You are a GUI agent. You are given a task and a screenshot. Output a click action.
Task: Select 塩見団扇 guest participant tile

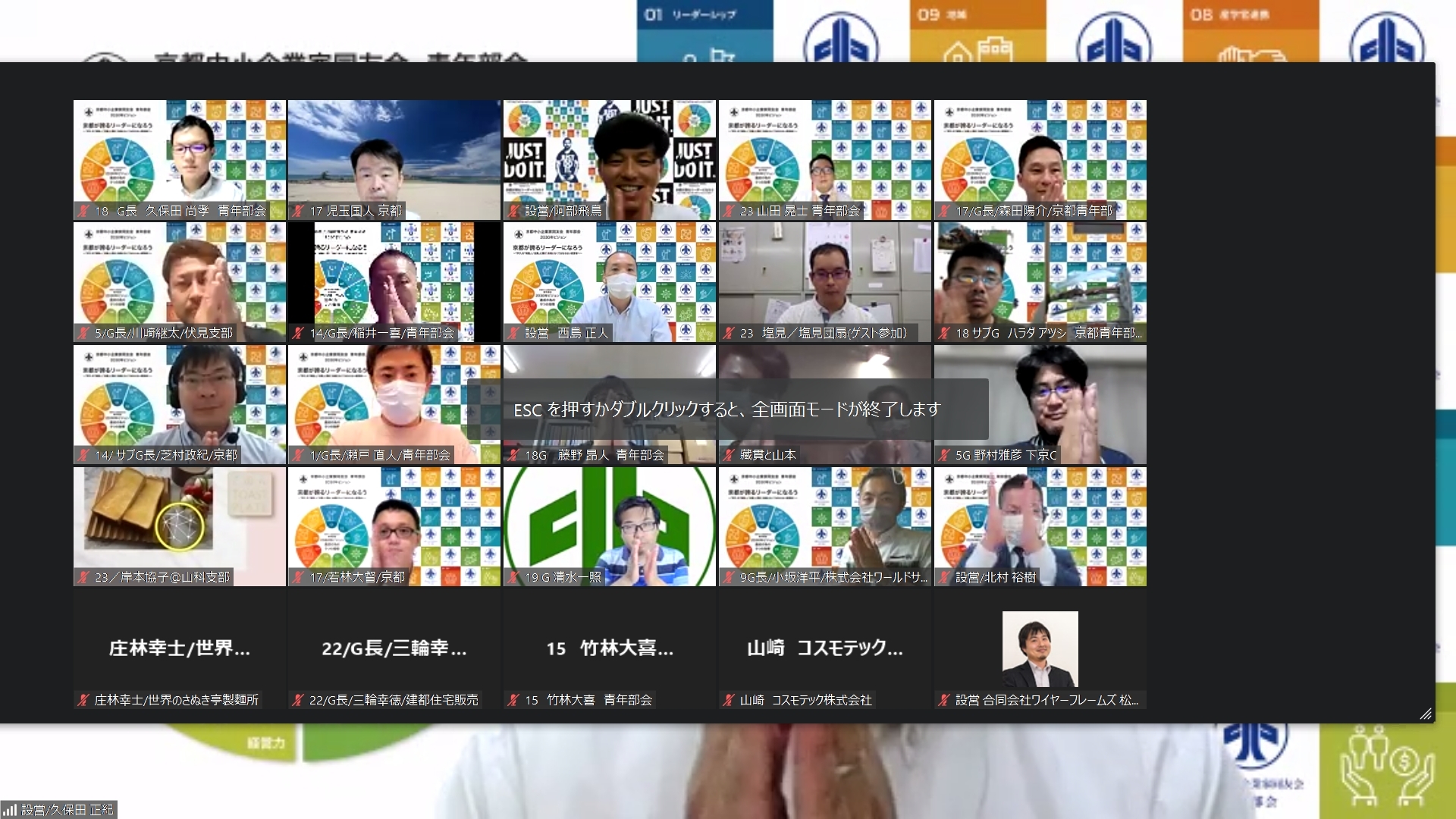coord(825,282)
